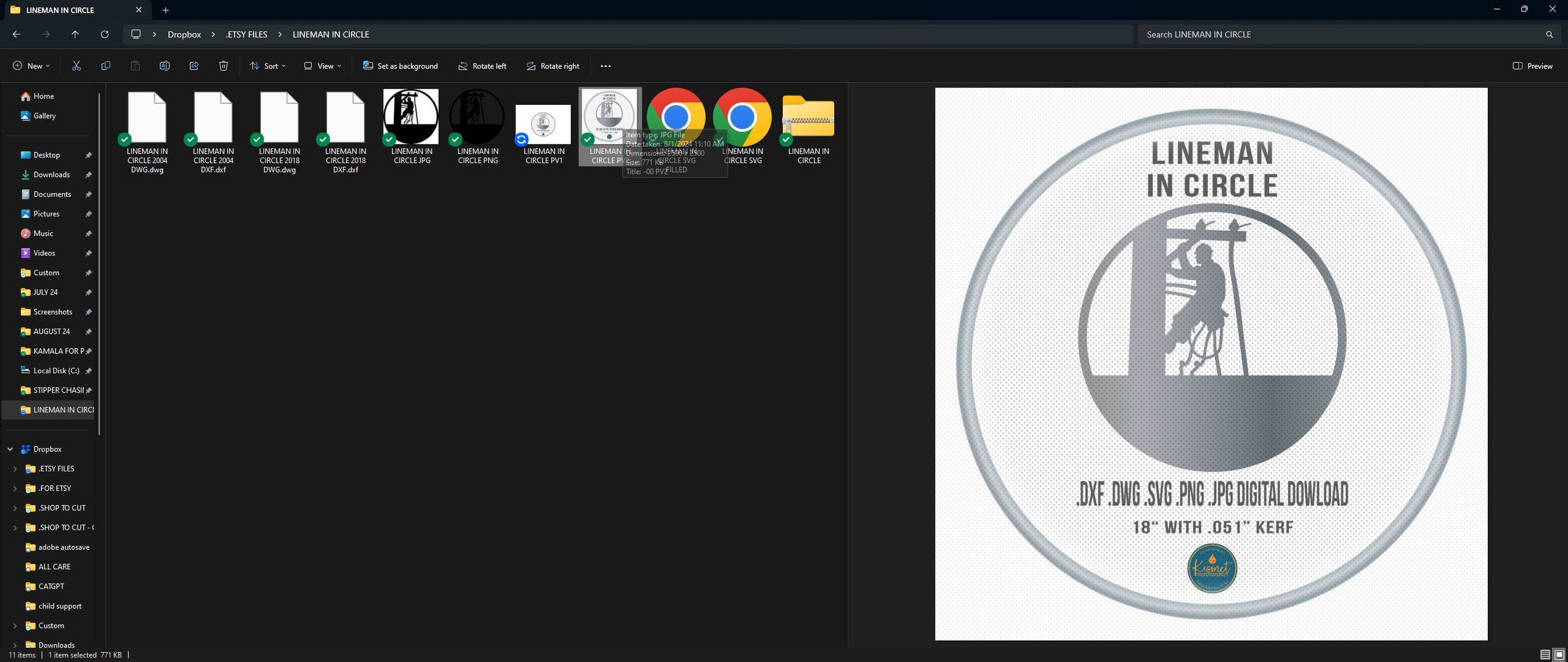
Task: Collapse the Dropbox tree node
Action: [x=10, y=449]
